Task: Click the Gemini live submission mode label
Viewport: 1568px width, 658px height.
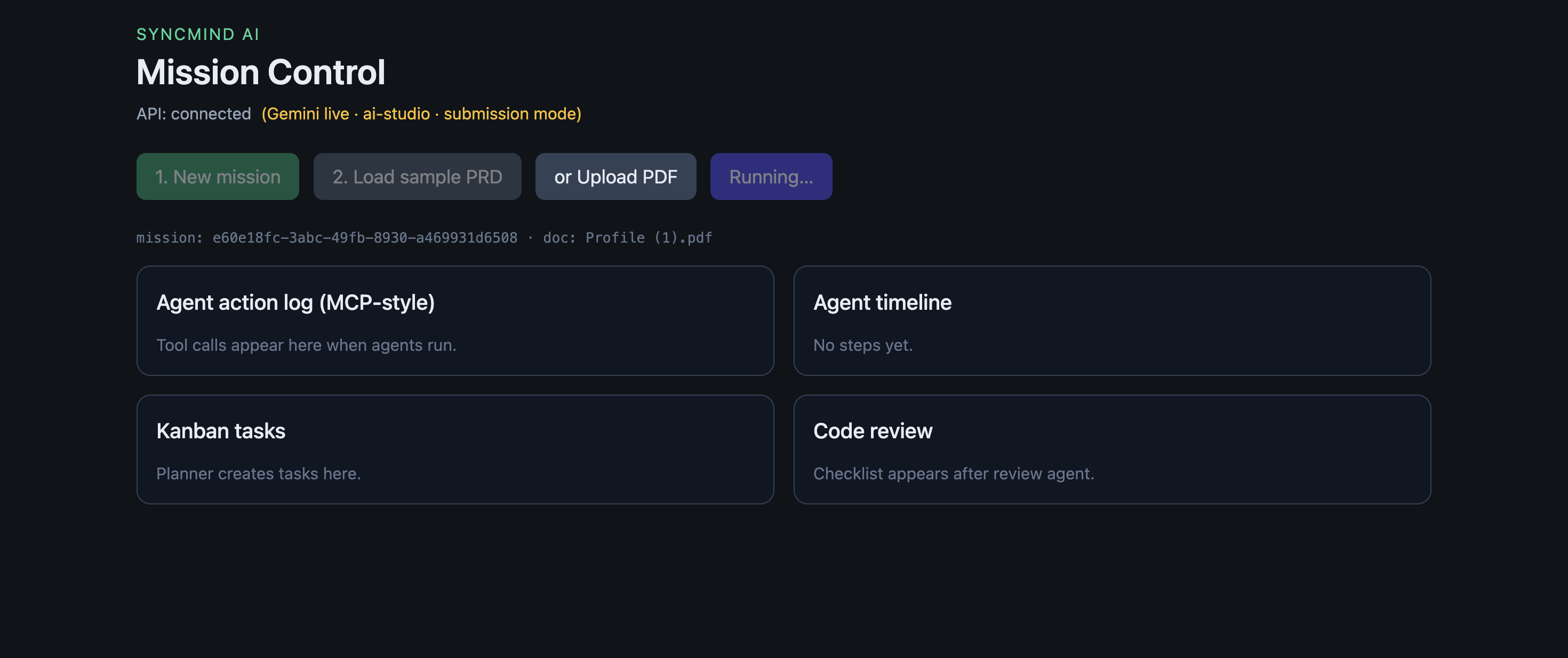Action: point(421,114)
